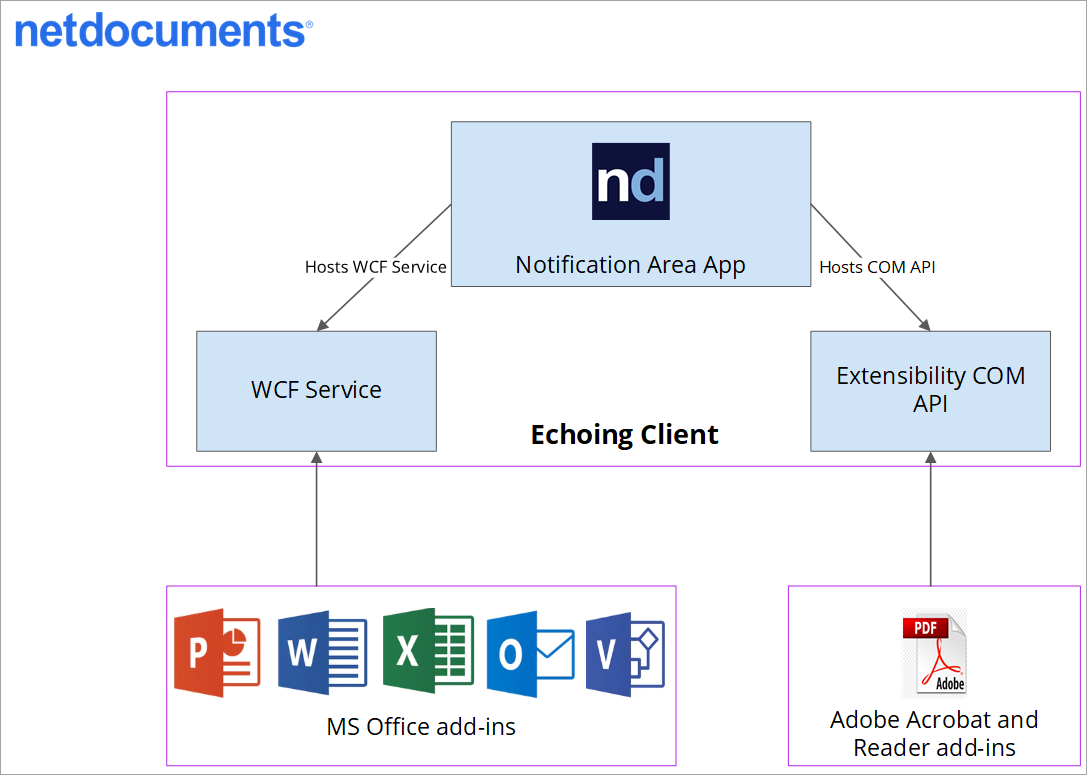The image size is (1087, 775).
Task: Click the Hosts COM API arrow label
Action: pos(877,267)
